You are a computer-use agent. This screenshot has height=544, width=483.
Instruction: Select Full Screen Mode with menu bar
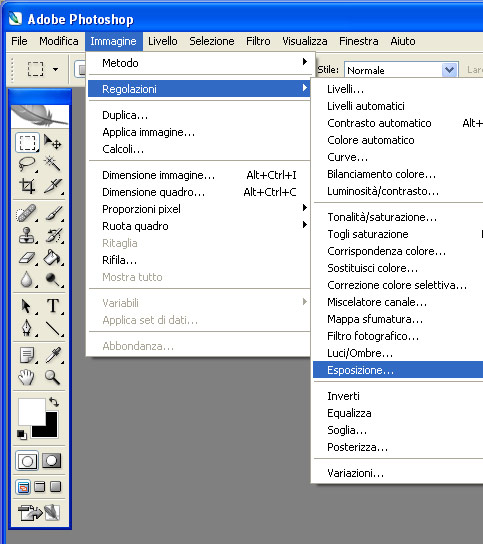40,487
